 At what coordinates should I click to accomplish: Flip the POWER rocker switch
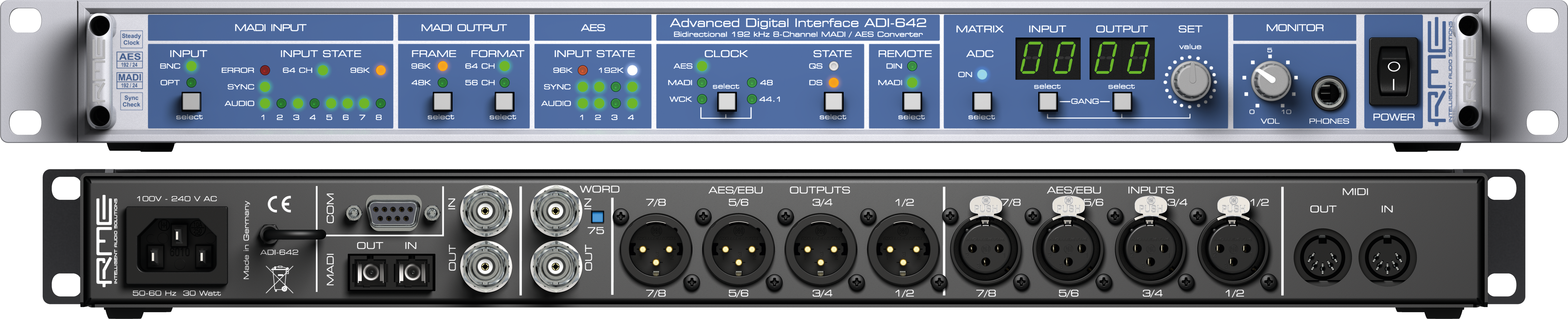[1393, 71]
